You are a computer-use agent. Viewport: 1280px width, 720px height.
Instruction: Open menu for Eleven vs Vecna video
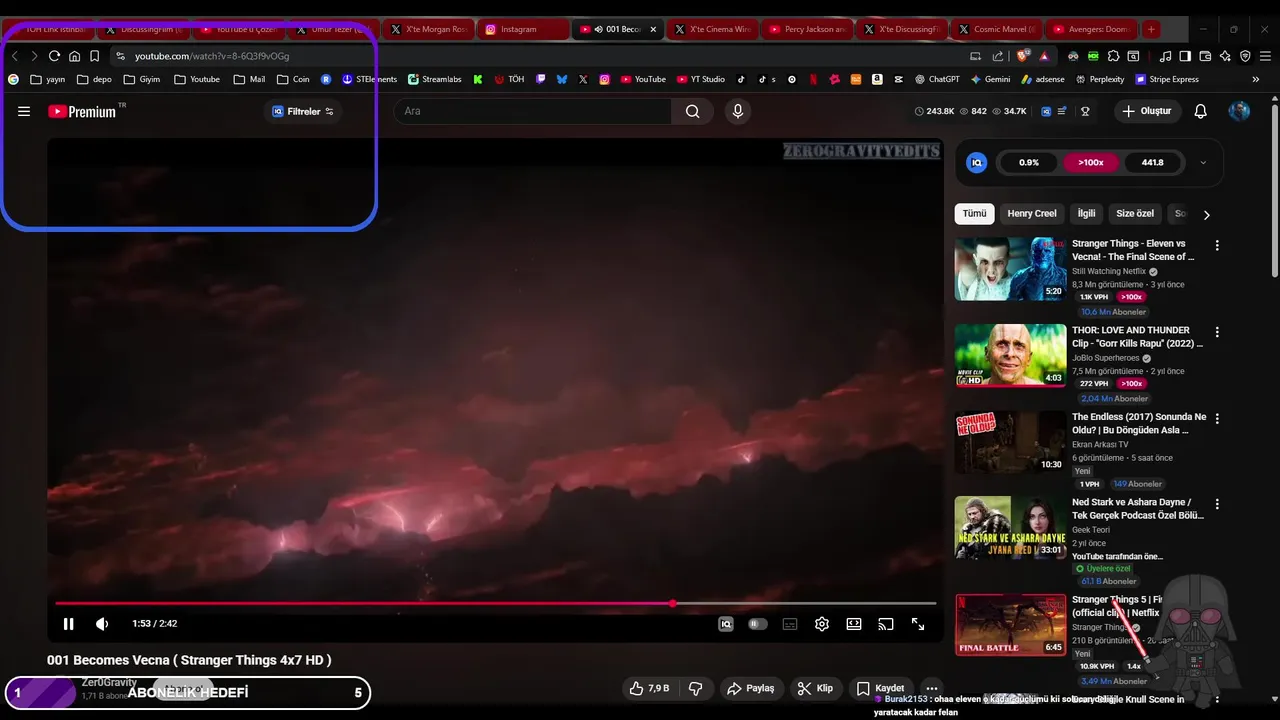click(1217, 245)
